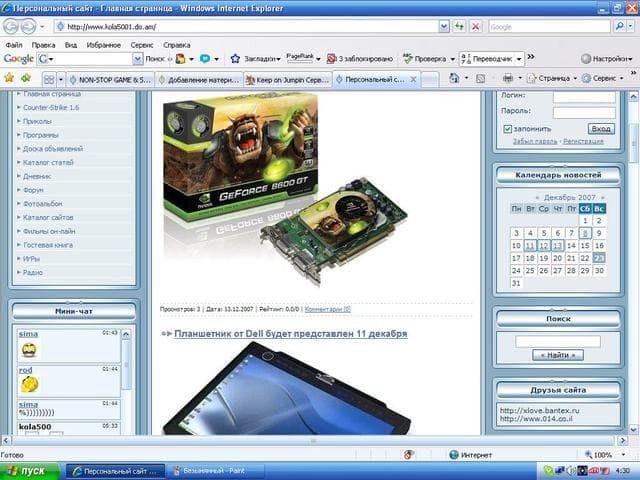Open the Counter-Strike 1.6 sidebar link
Image resolution: width=640 pixels, height=480 pixels.
(51, 107)
